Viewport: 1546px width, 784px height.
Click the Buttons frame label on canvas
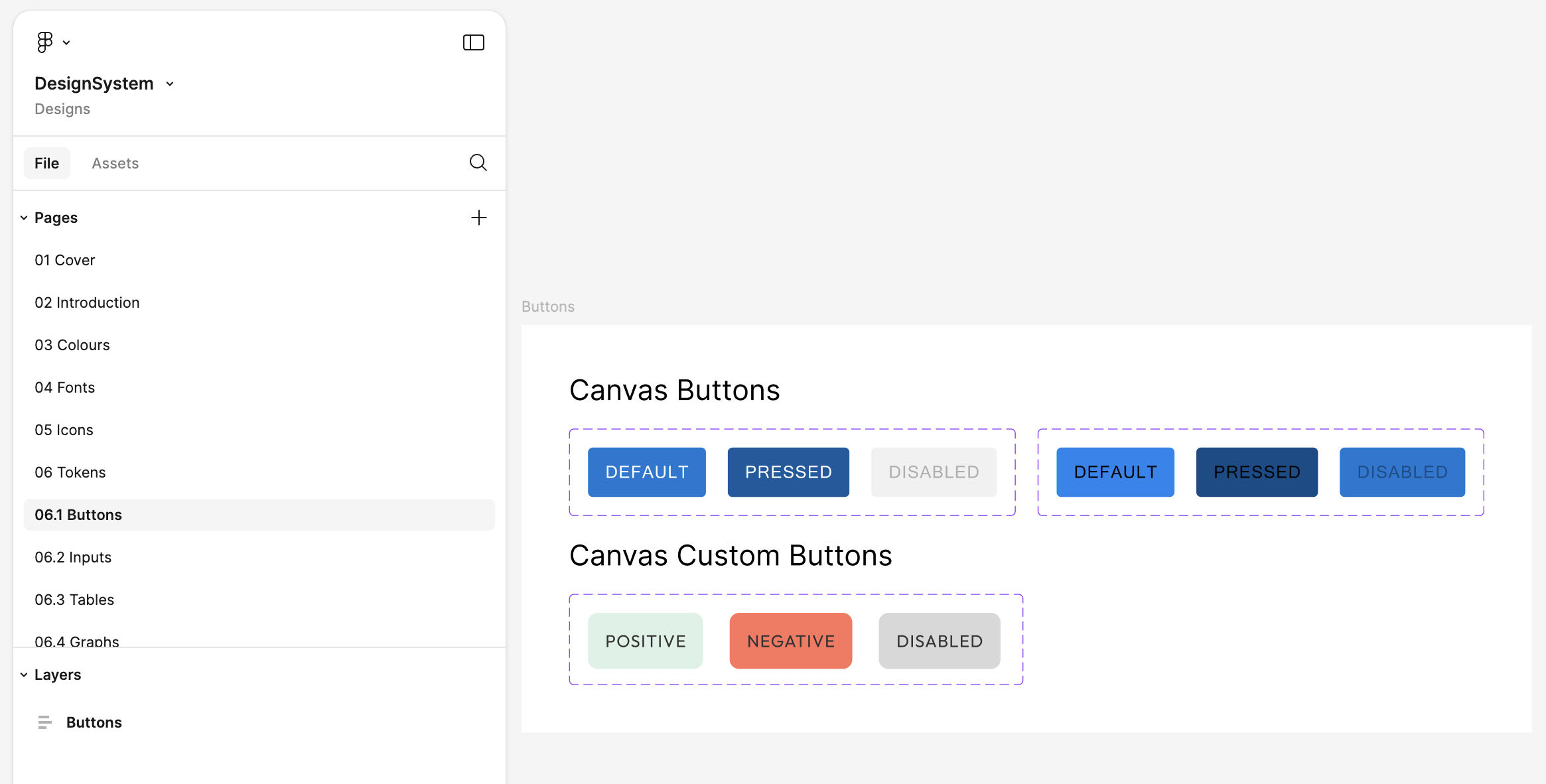tap(547, 306)
